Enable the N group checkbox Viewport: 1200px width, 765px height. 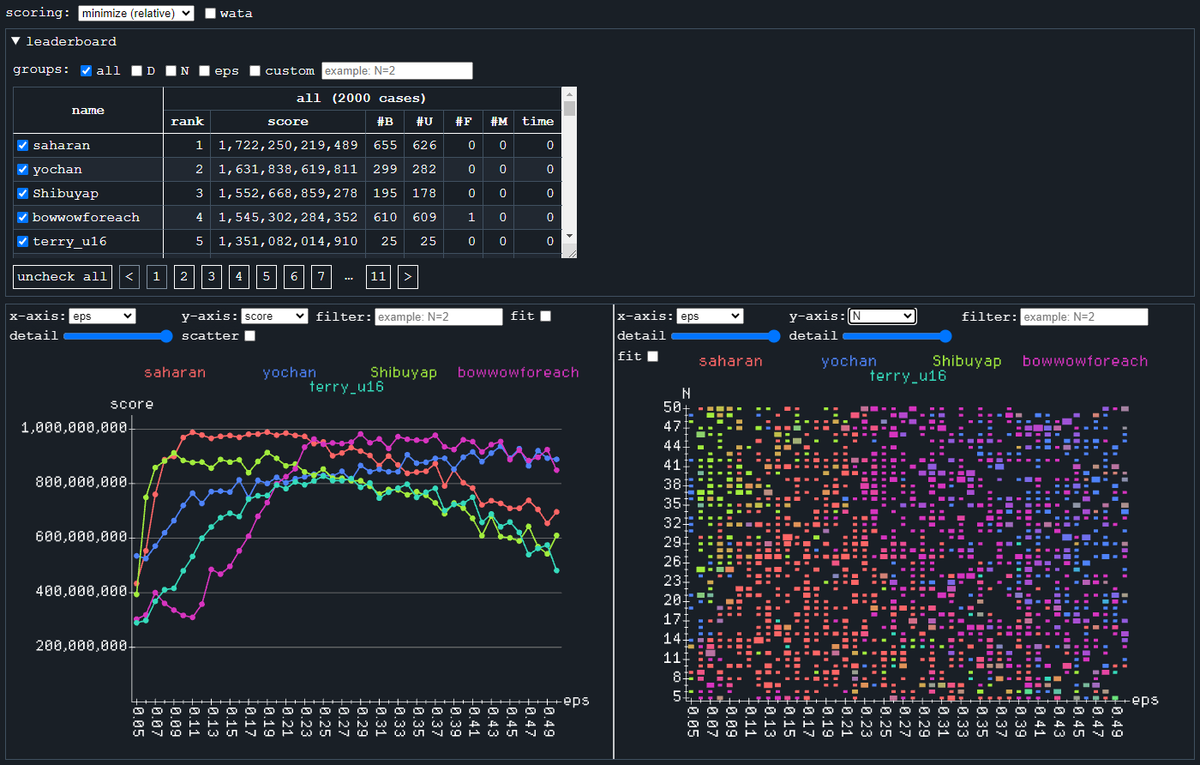click(171, 71)
